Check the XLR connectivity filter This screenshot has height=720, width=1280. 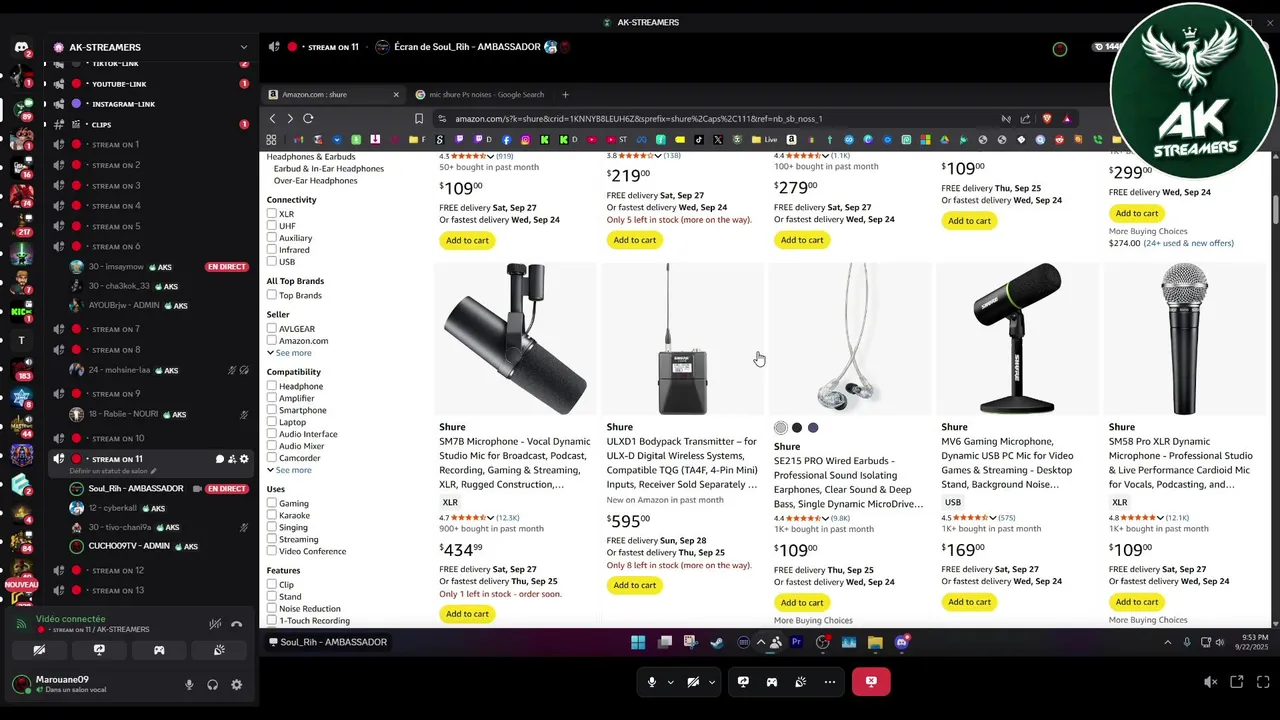tap(272, 214)
